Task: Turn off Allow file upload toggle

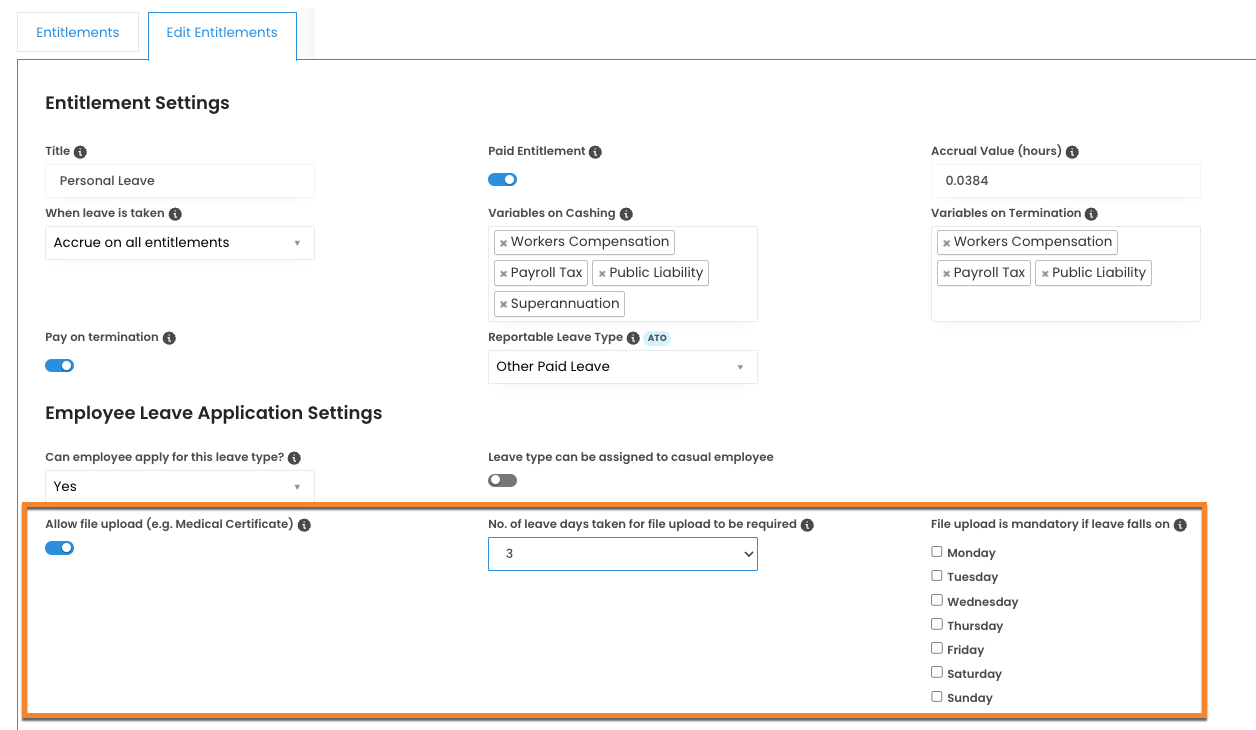Action: 60,548
